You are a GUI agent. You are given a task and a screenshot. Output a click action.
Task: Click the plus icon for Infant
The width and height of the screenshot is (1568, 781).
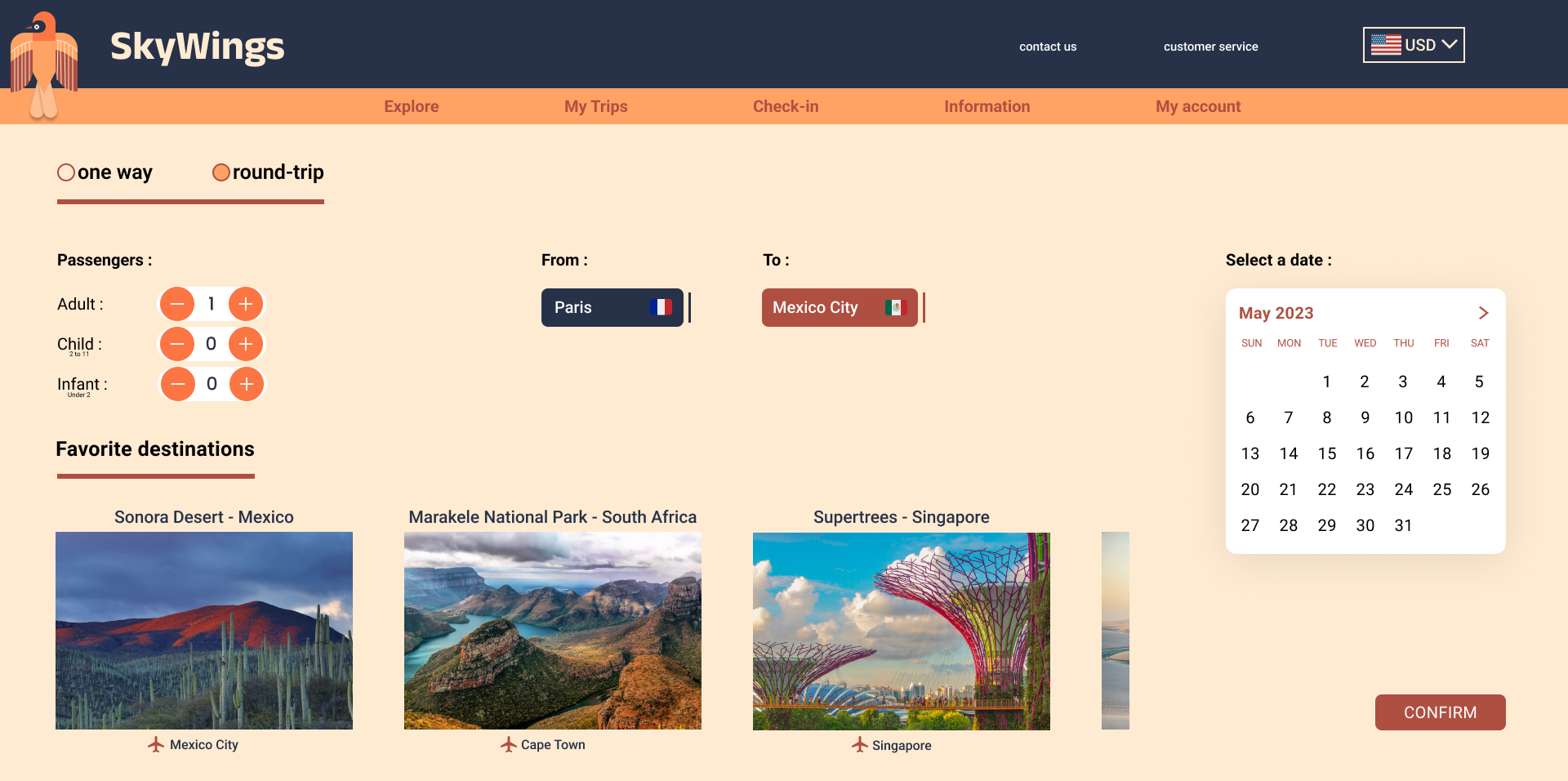pos(246,384)
